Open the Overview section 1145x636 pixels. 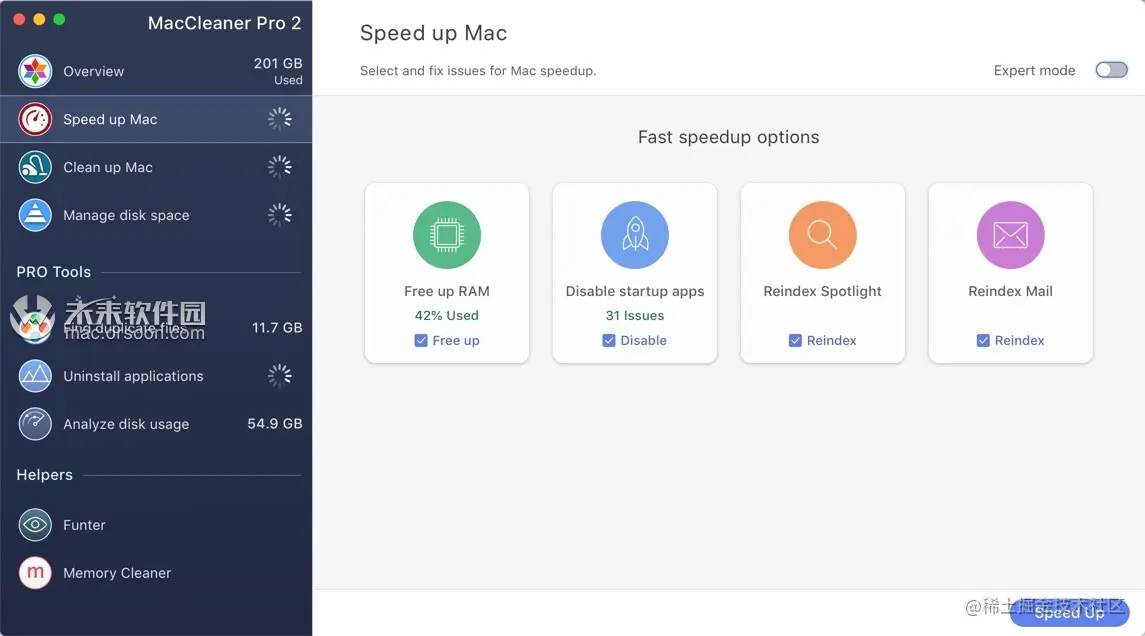(156, 71)
